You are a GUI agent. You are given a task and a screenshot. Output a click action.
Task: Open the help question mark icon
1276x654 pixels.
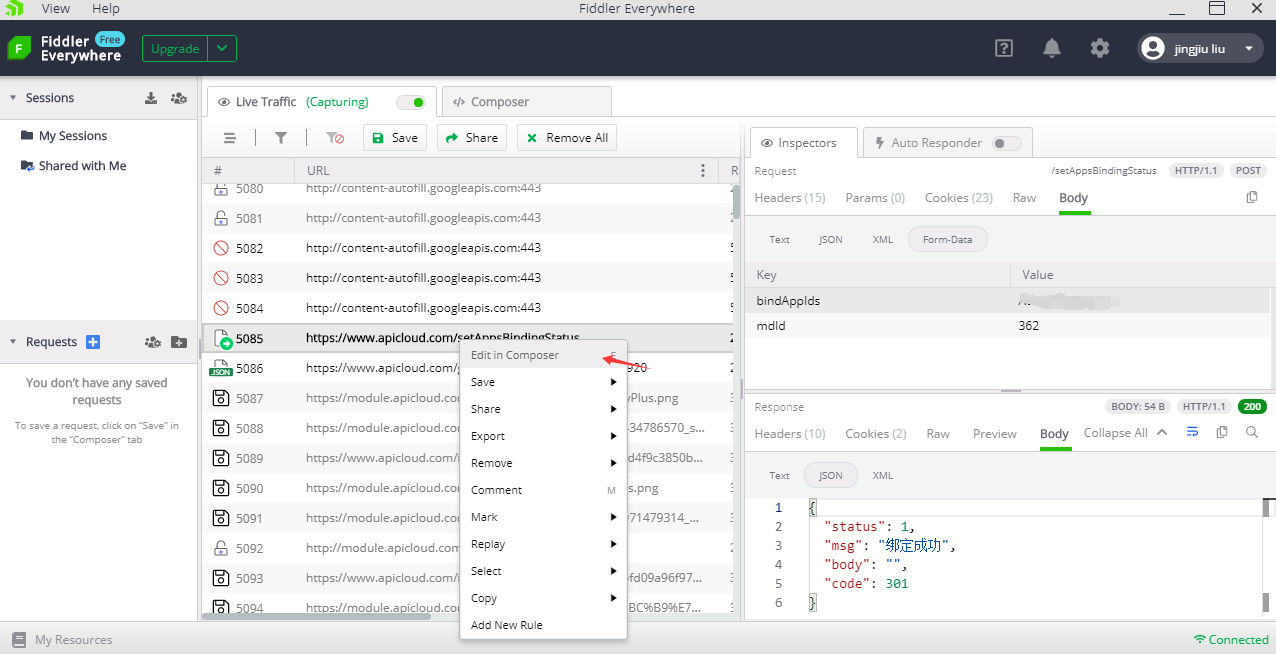pyautogui.click(x=1004, y=48)
